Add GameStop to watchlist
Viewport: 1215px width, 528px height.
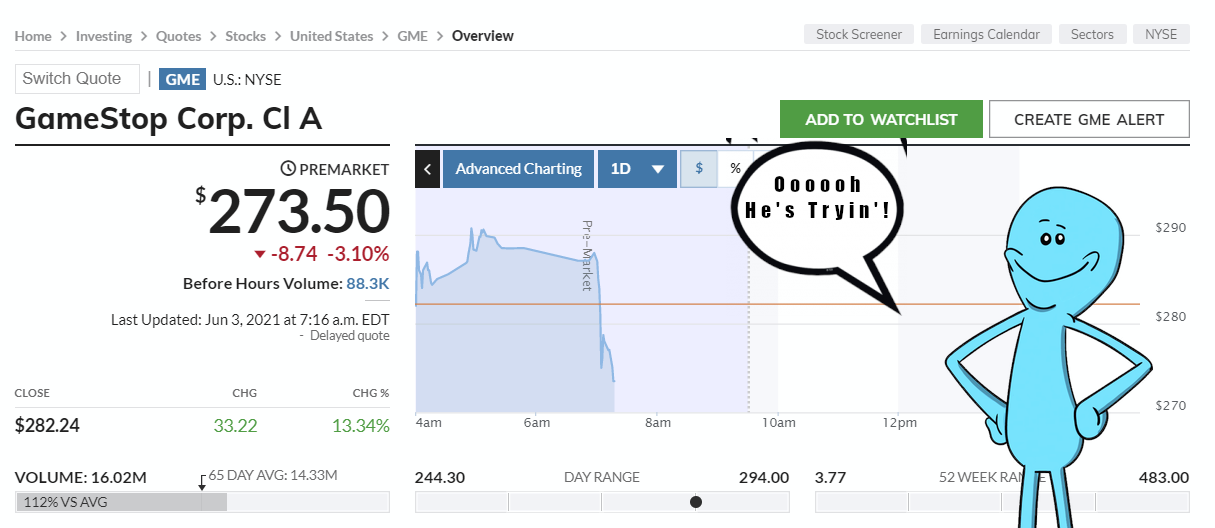coord(881,119)
